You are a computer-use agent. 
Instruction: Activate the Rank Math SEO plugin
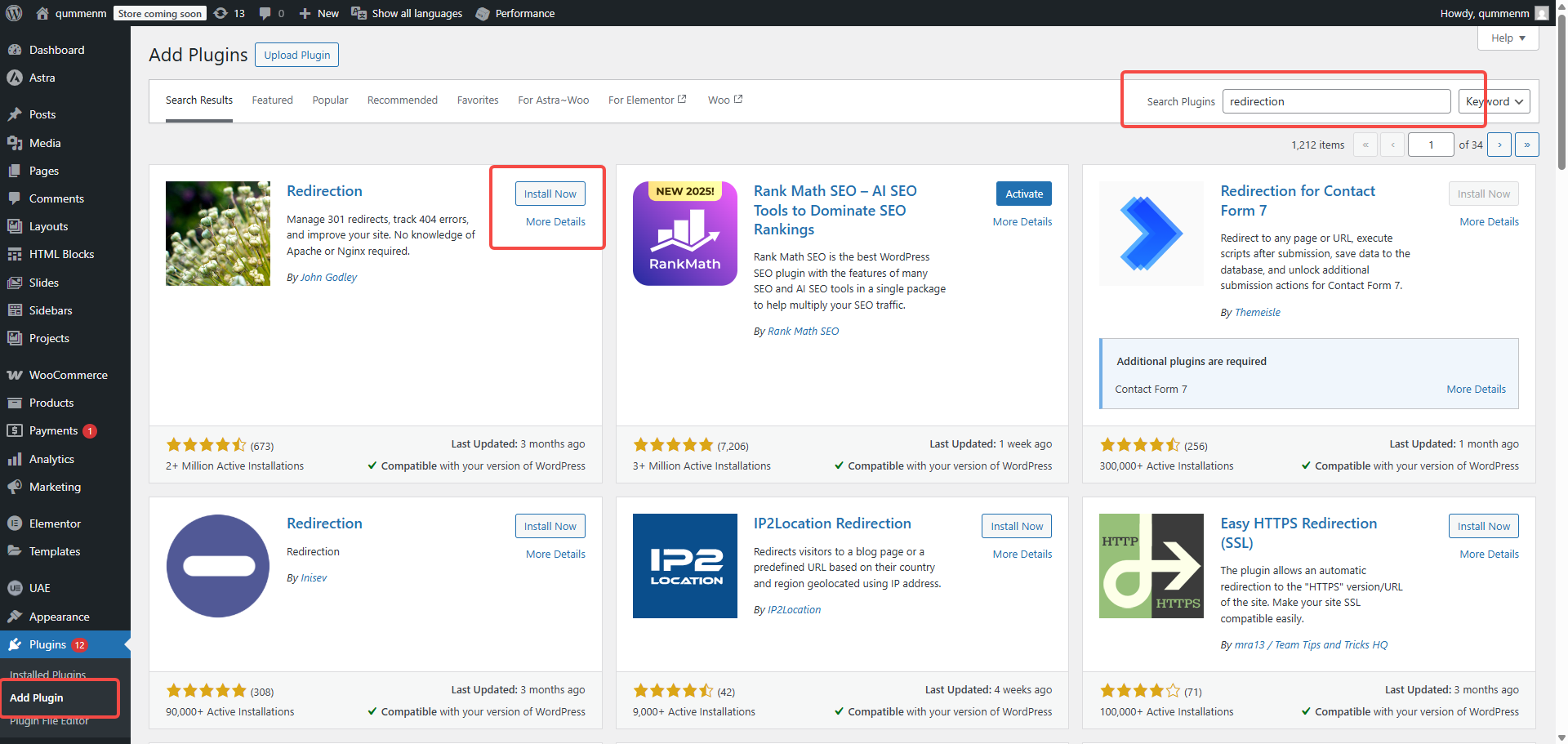point(1023,194)
